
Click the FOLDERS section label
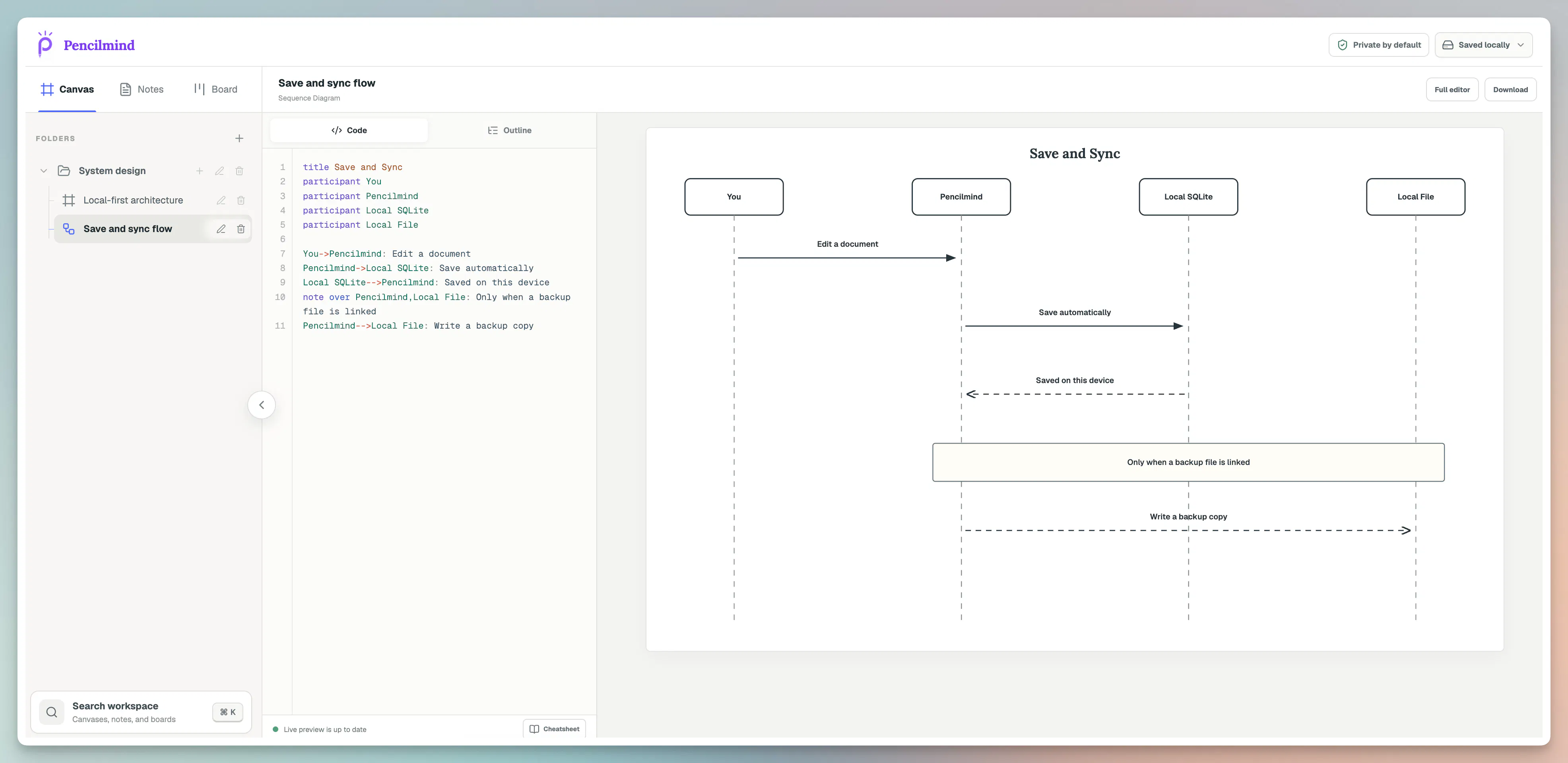coord(55,139)
